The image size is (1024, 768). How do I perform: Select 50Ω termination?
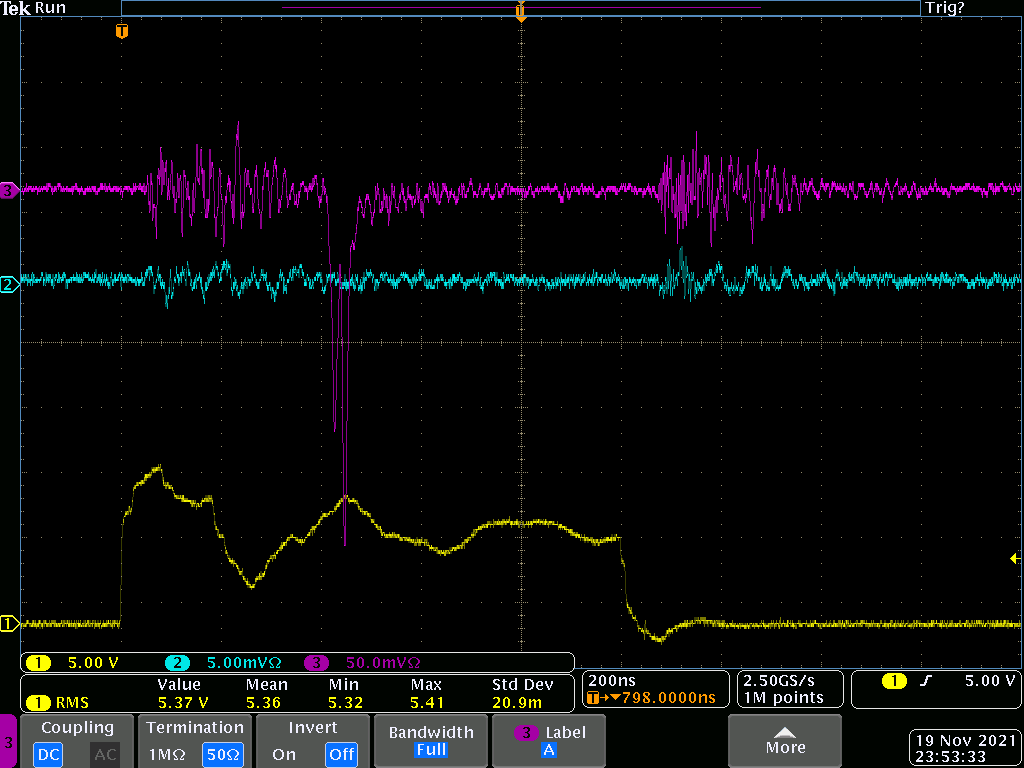[223, 754]
